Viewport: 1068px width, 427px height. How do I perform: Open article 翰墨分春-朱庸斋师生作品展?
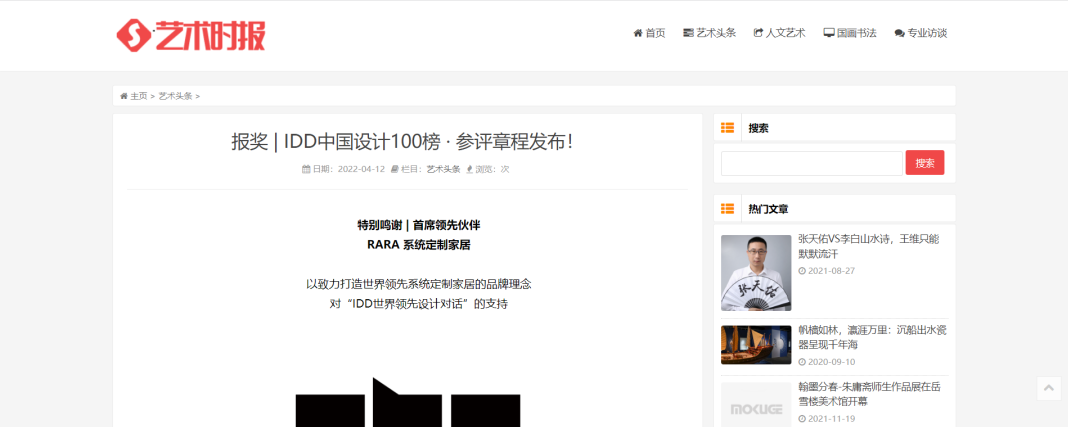pyautogui.click(x=870, y=394)
